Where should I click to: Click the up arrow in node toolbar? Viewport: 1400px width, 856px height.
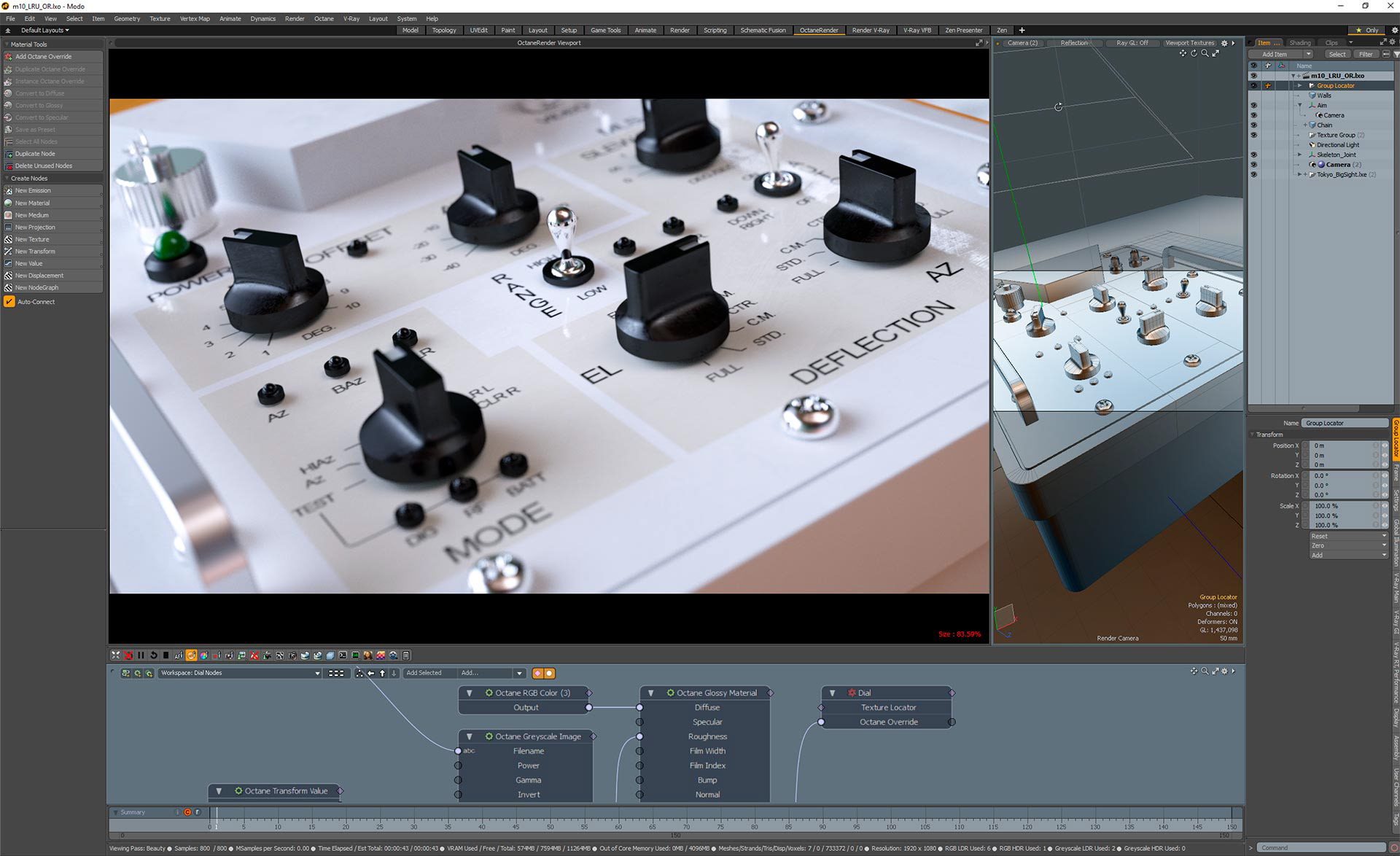pyautogui.click(x=382, y=673)
